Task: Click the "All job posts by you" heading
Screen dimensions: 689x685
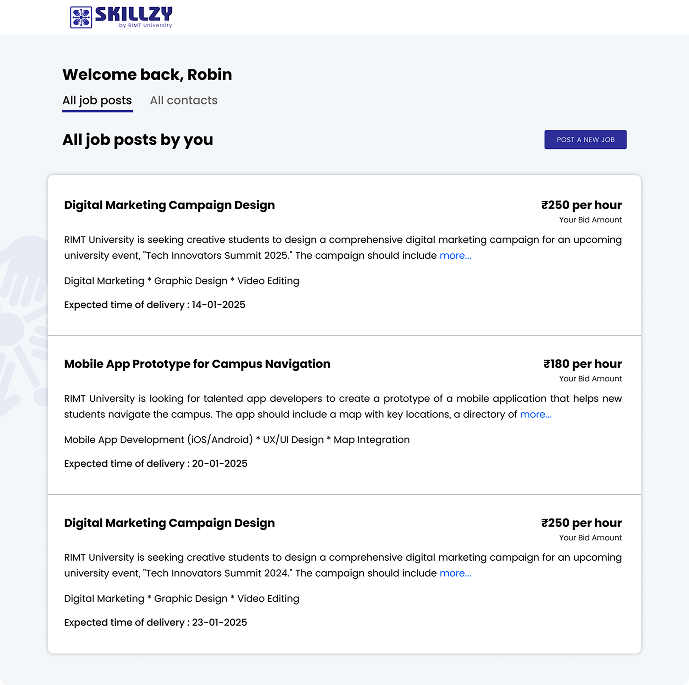Action: pos(137,140)
